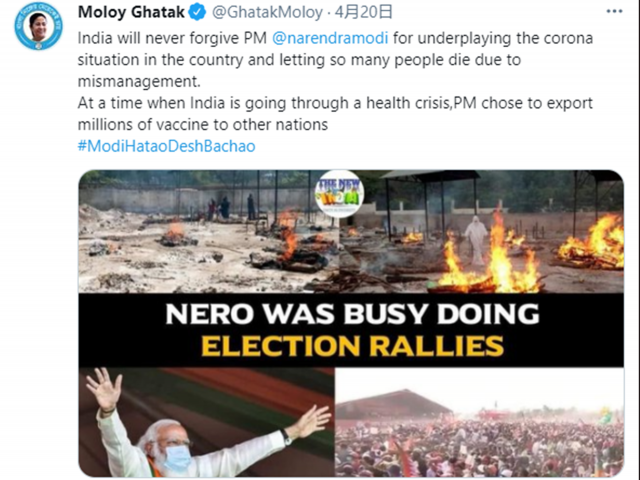Open the burning pyres photo on right
Screen dimensions: 640x480
click(482, 231)
